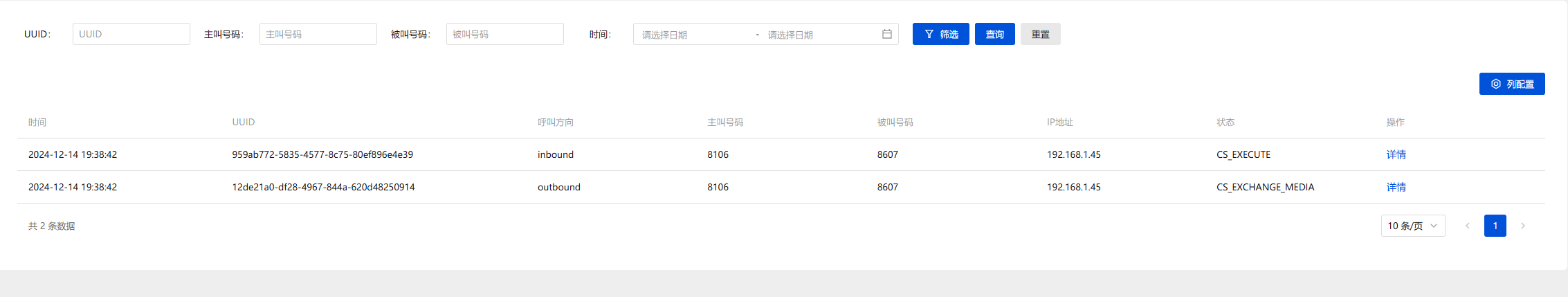Image resolution: width=1568 pixels, height=297 pixels.
Task: Select the end date picker field
Action: [x=817, y=35]
